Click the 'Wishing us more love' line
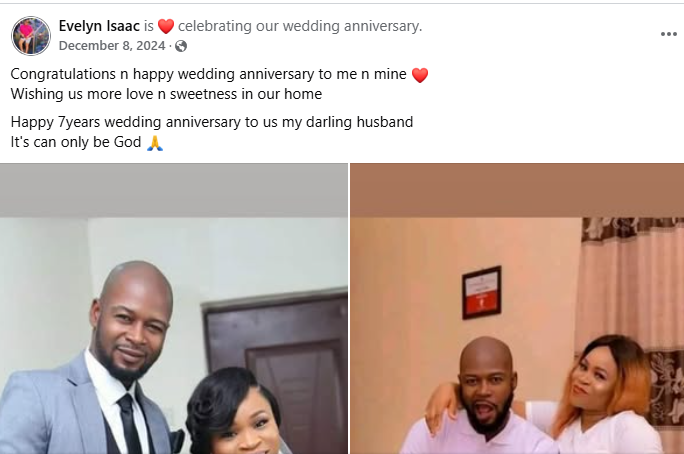This screenshot has width=684, height=454. tap(166, 94)
